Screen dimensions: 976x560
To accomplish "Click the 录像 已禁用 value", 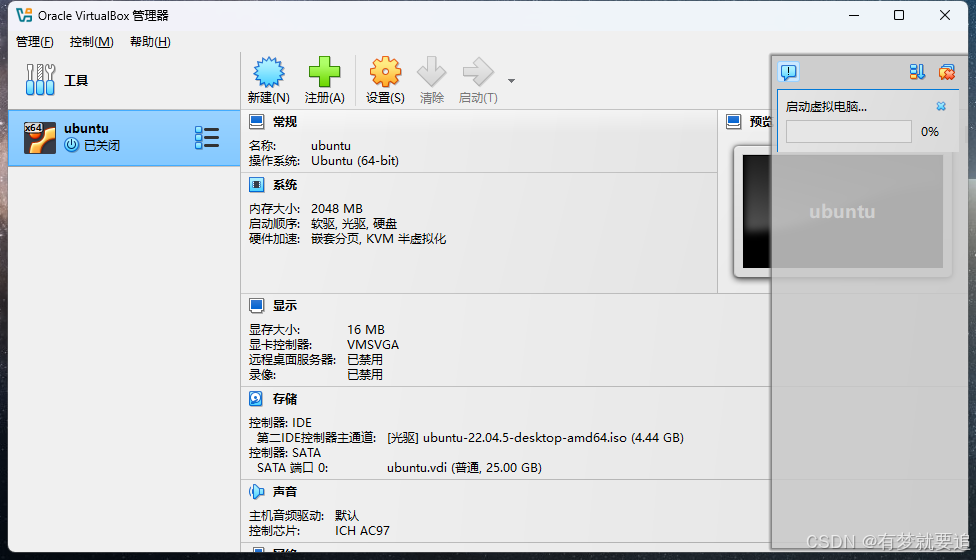I will tap(365, 375).
